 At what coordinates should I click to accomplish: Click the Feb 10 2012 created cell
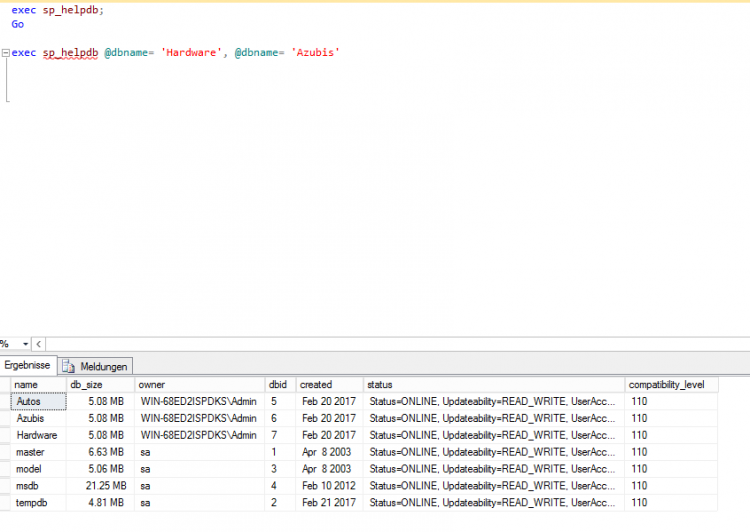point(330,486)
